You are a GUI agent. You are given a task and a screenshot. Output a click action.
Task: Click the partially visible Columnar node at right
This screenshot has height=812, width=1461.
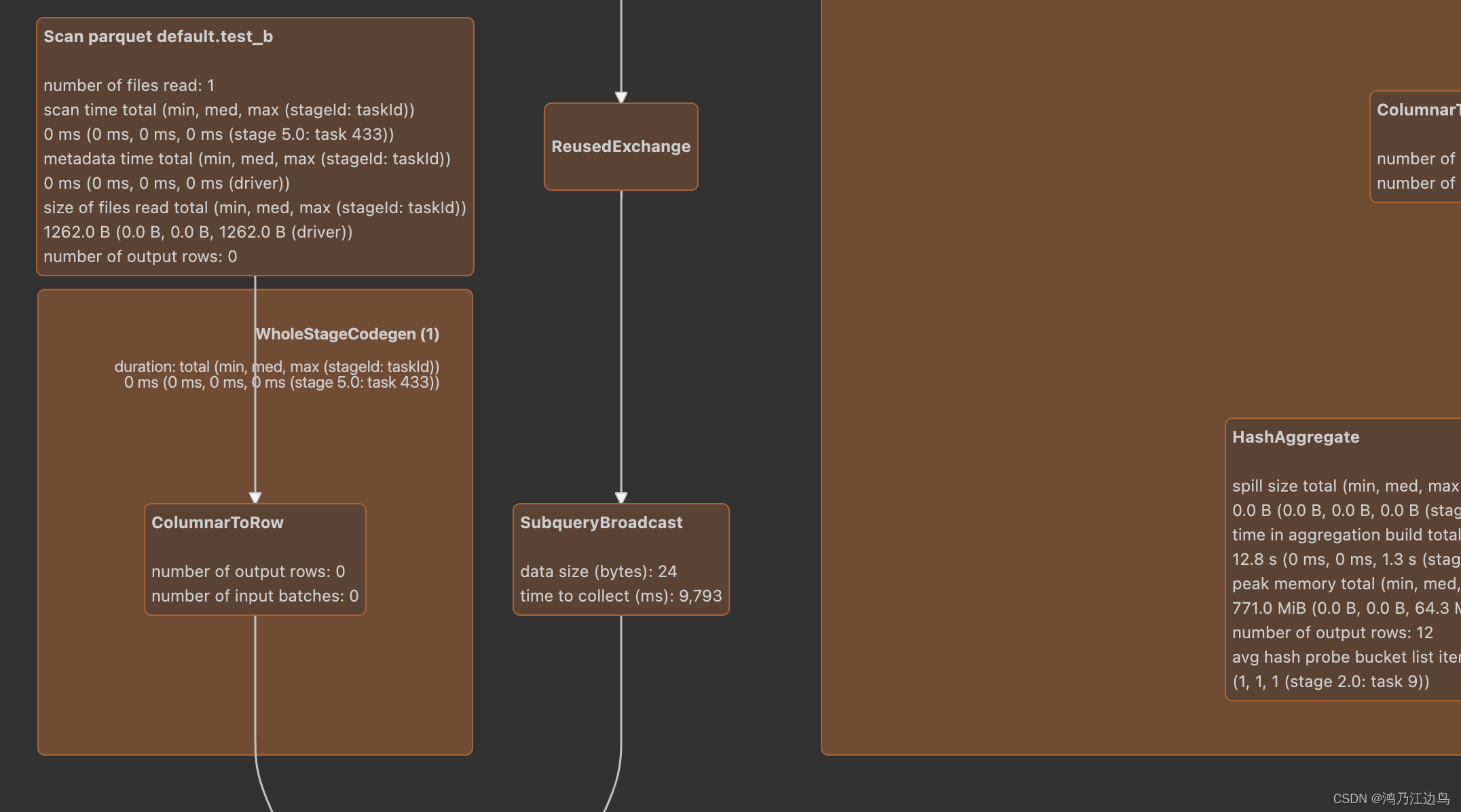pos(1417,147)
